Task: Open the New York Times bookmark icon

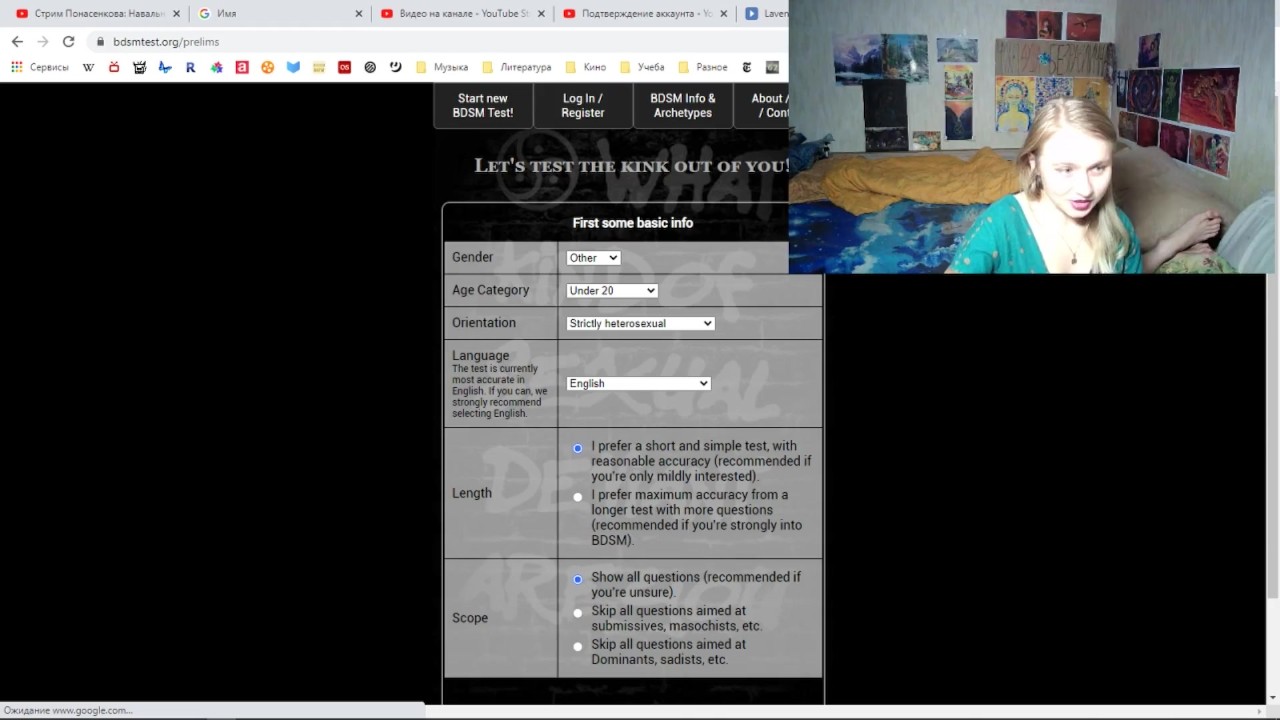Action: (x=746, y=67)
